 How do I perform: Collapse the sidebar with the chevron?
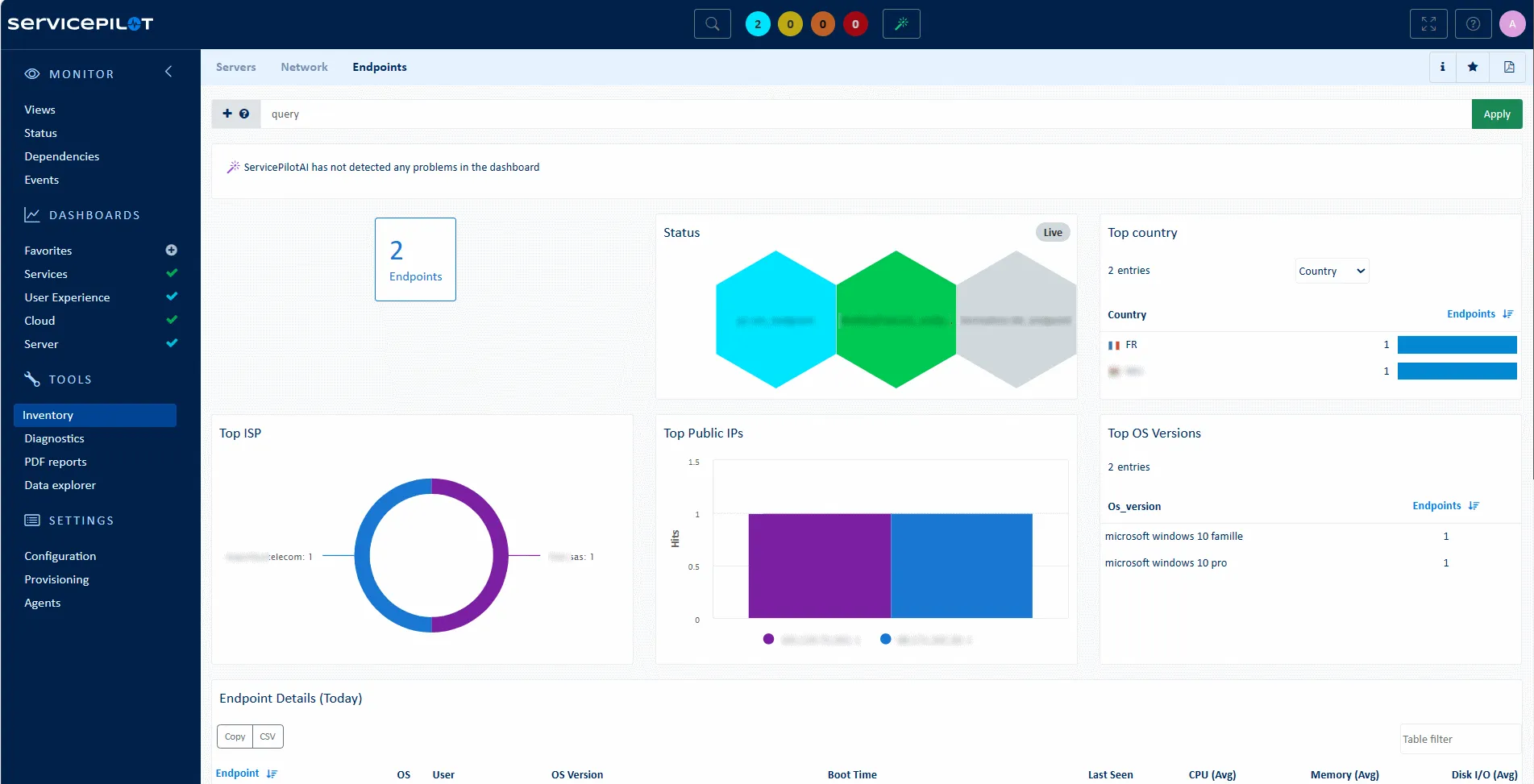click(x=168, y=72)
